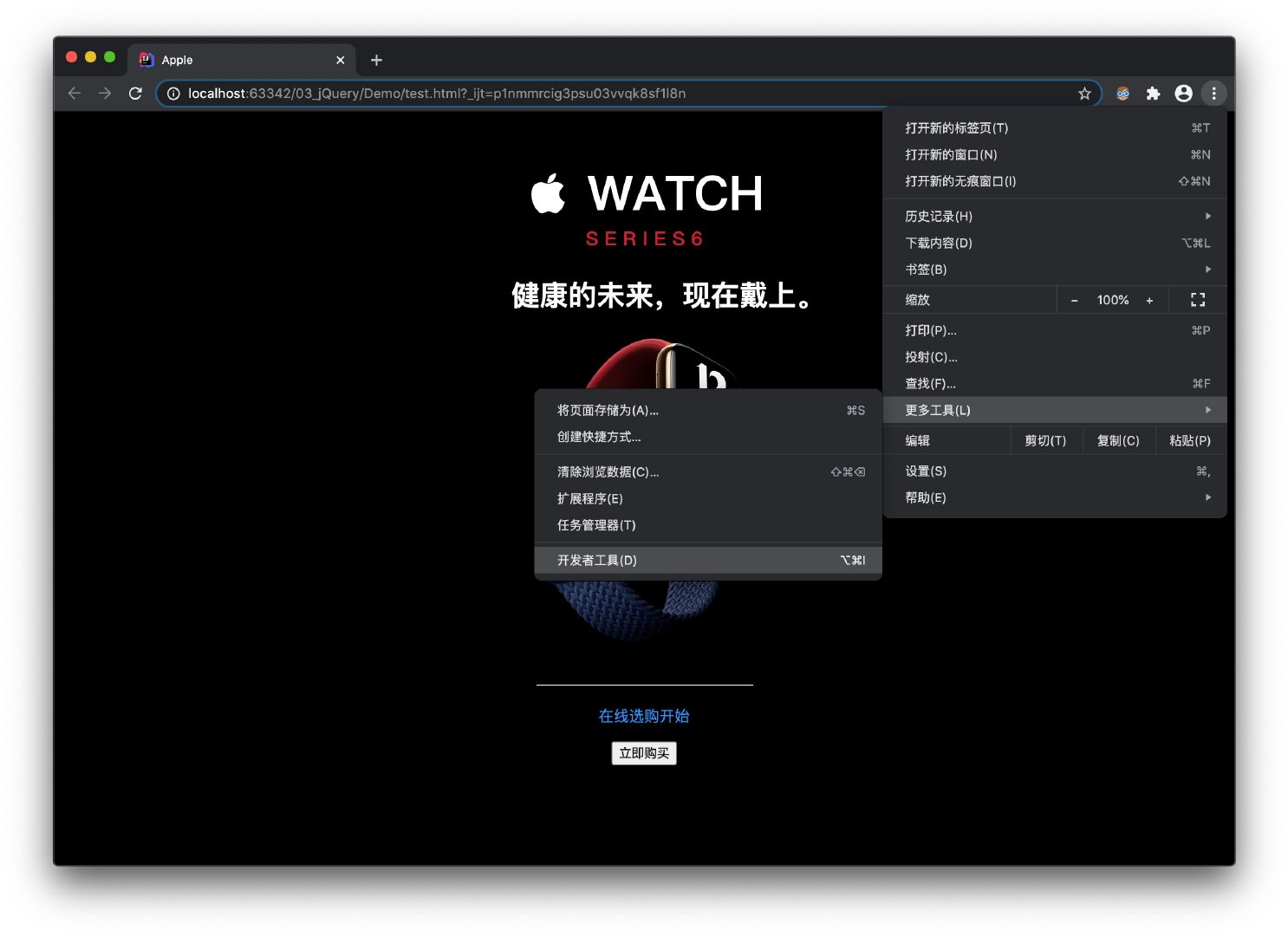Close the Apple tab

(340, 60)
